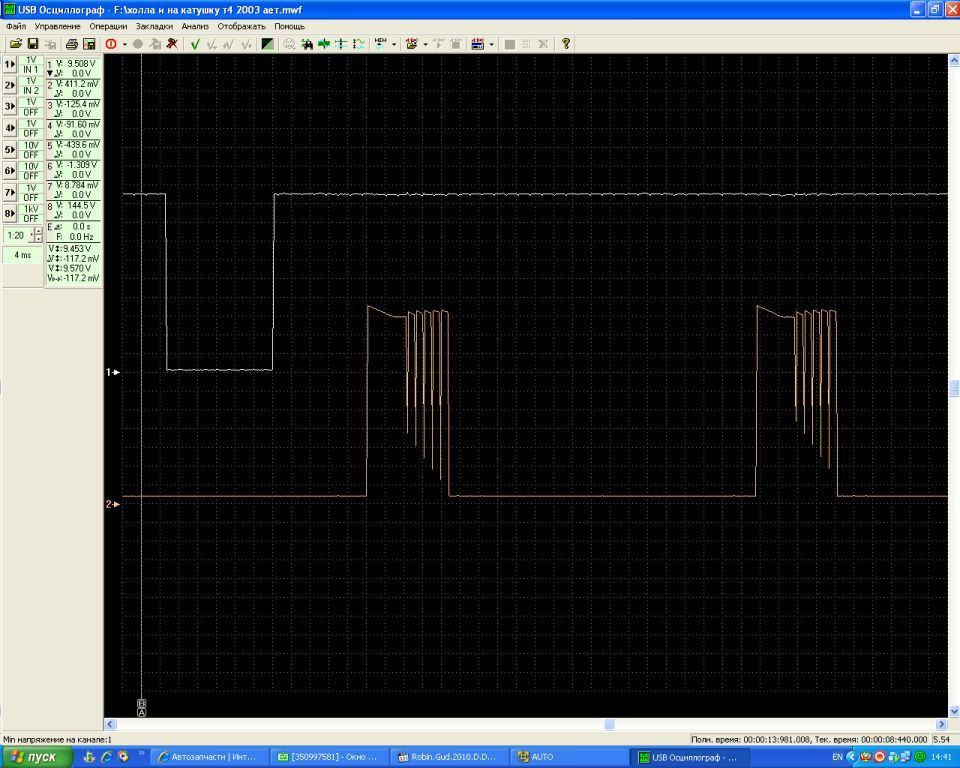Open a file with the folder icon
The height and width of the screenshot is (768, 960).
click(16, 44)
